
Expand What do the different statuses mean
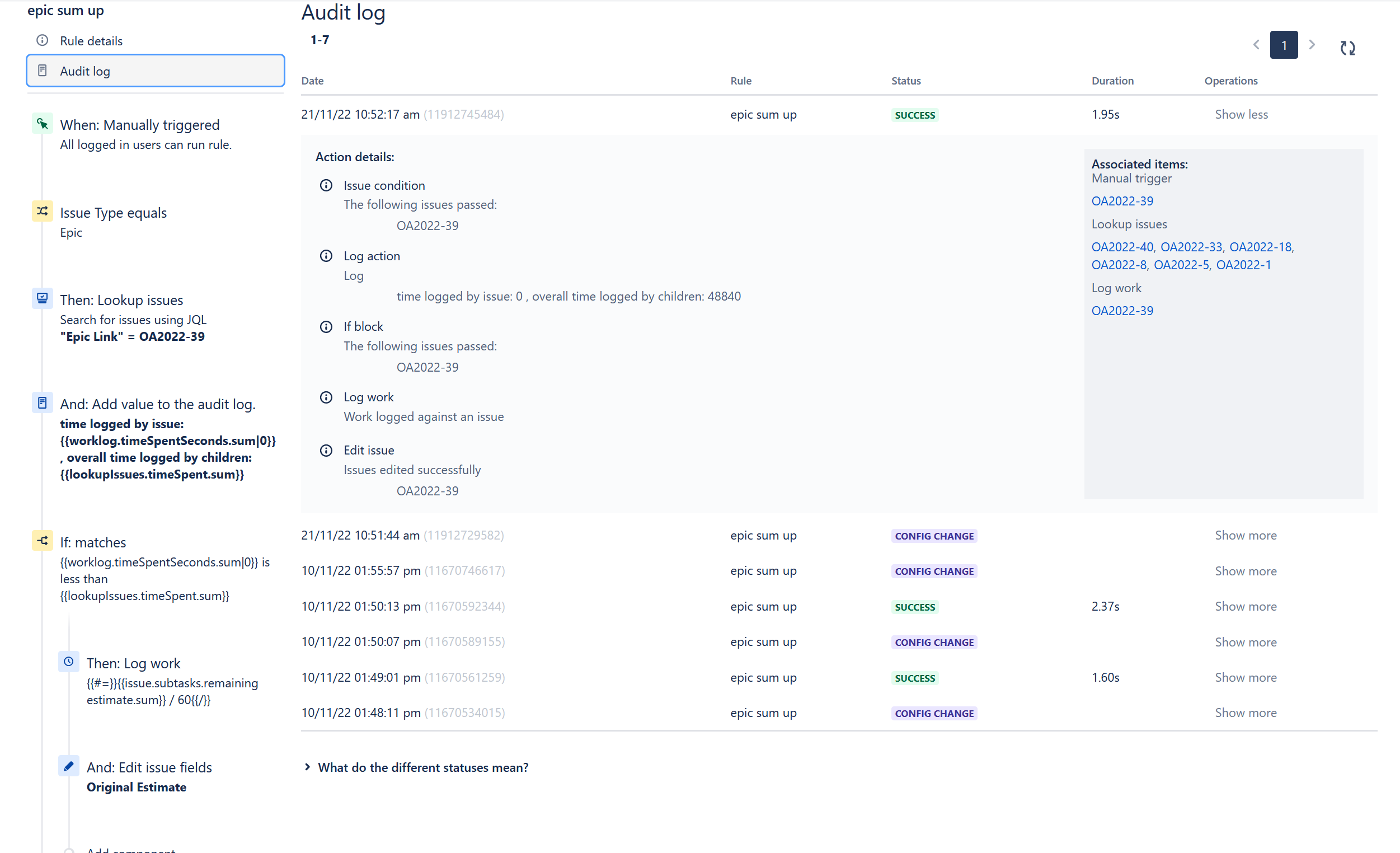tap(422, 767)
